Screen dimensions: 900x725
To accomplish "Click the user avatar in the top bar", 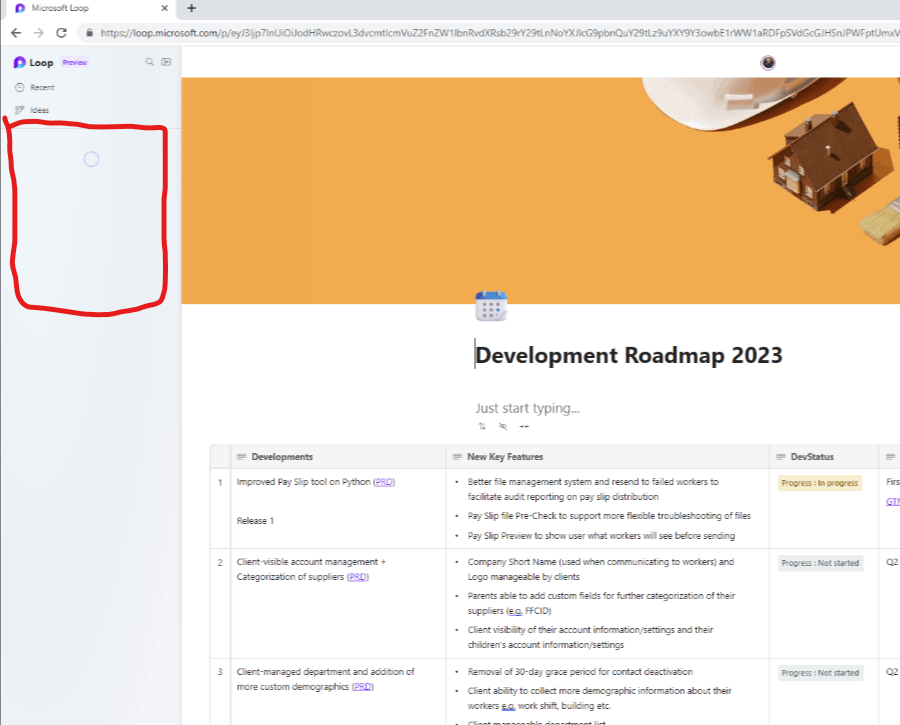I will (768, 62).
